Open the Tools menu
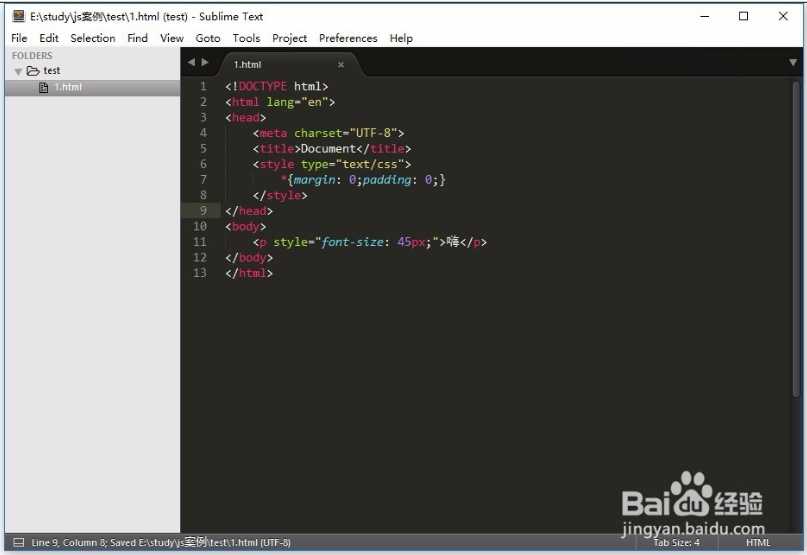The height and width of the screenshot is (555, 807). 246,38
